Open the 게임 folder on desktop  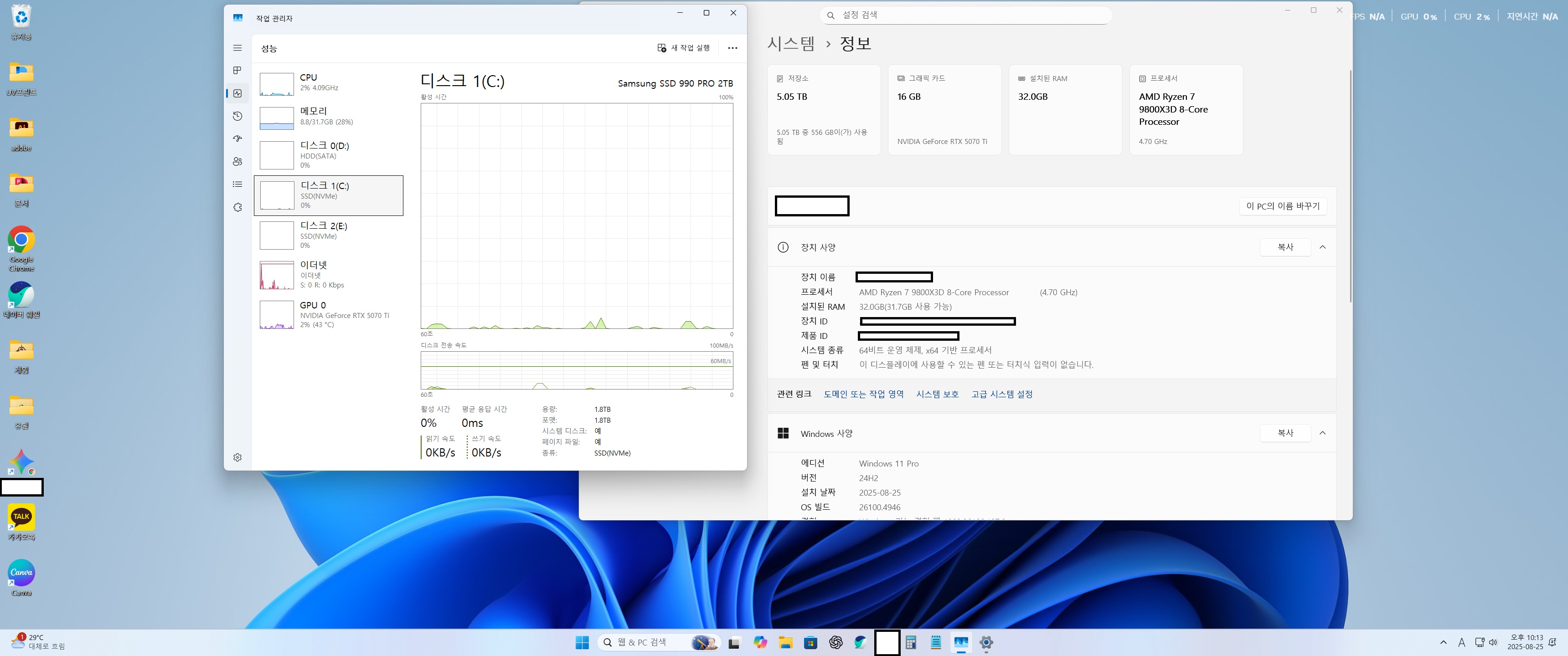tap(21, 356)
